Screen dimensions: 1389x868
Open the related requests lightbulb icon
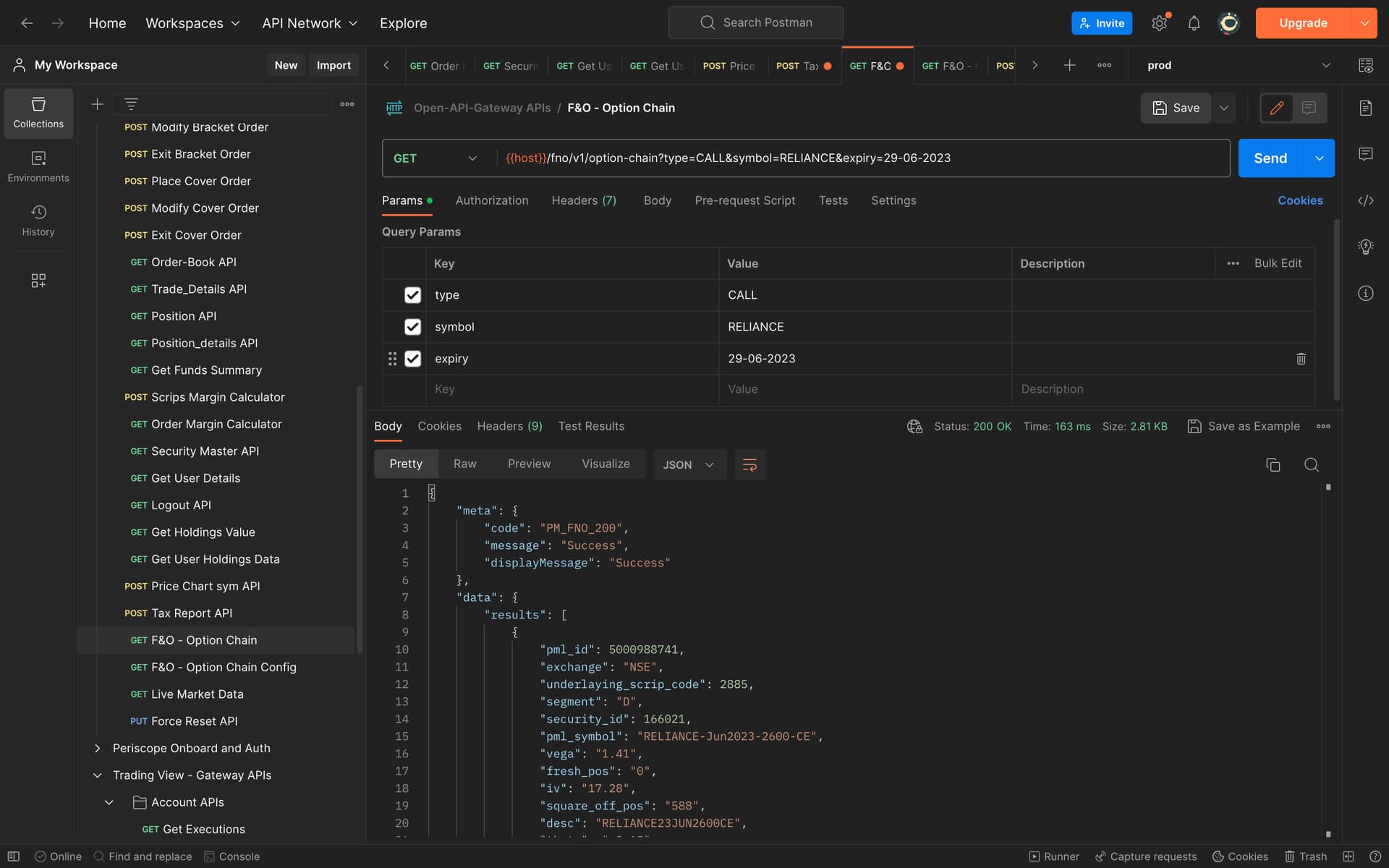[x=1366, y=247]
